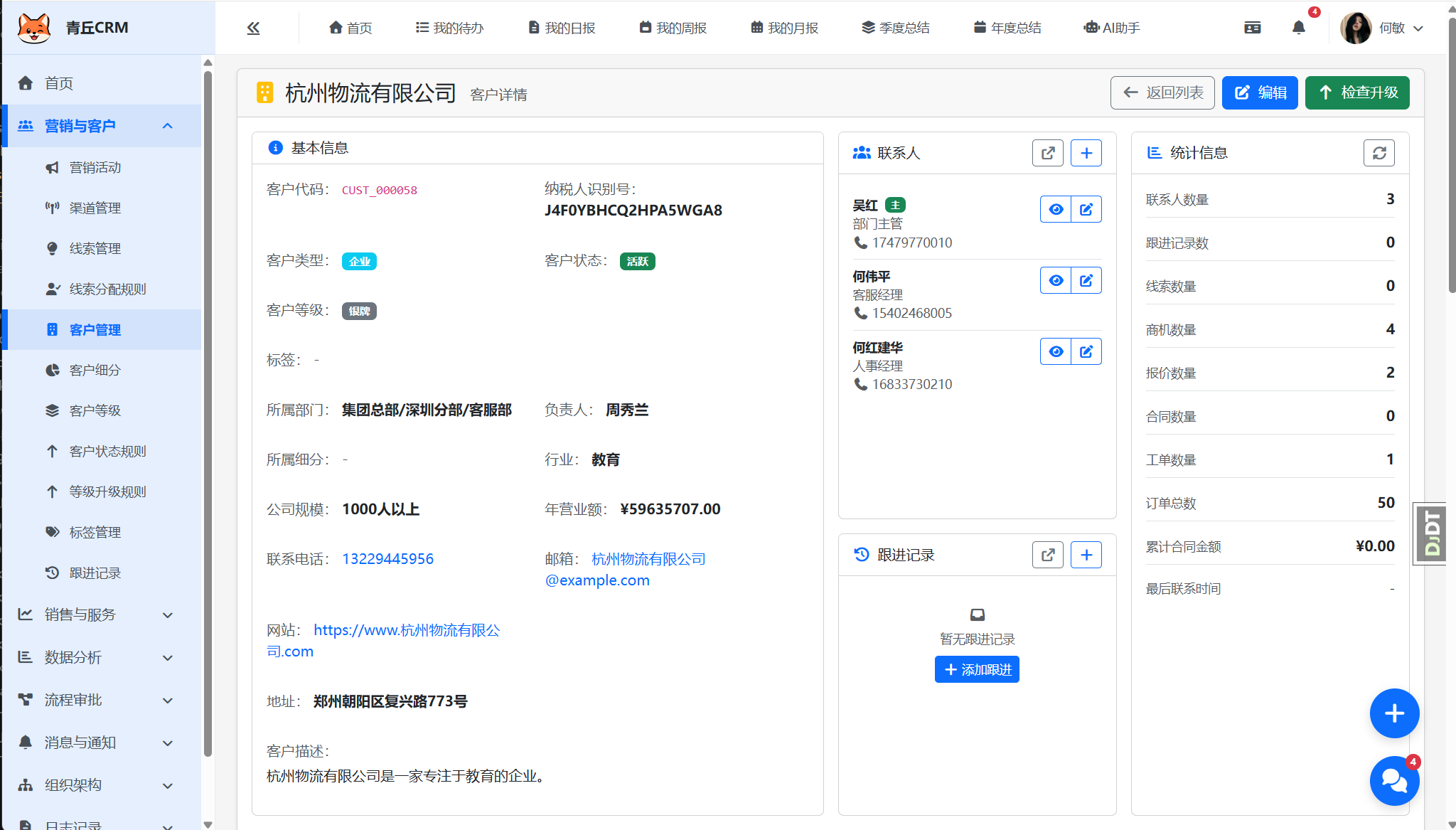Viewport: 1456px width, 830px height.
Task: View contact 何红建华 with the eye icon
Action: click(x=1055, y=351)
